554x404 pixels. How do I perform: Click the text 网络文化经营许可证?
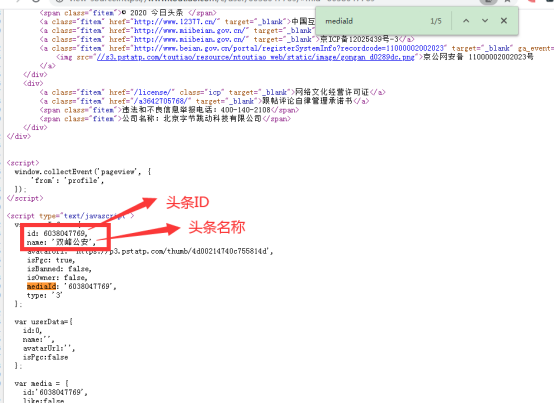(x=332, y=92)
